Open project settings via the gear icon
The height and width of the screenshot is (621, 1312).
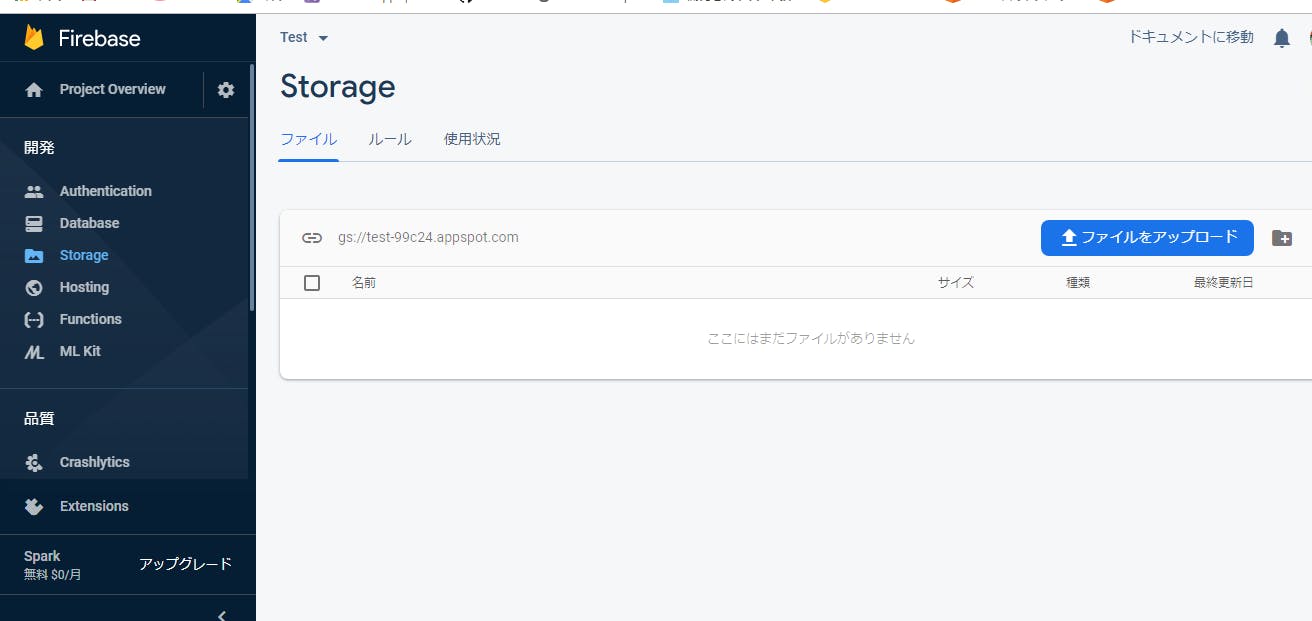(x=225, y=89)
